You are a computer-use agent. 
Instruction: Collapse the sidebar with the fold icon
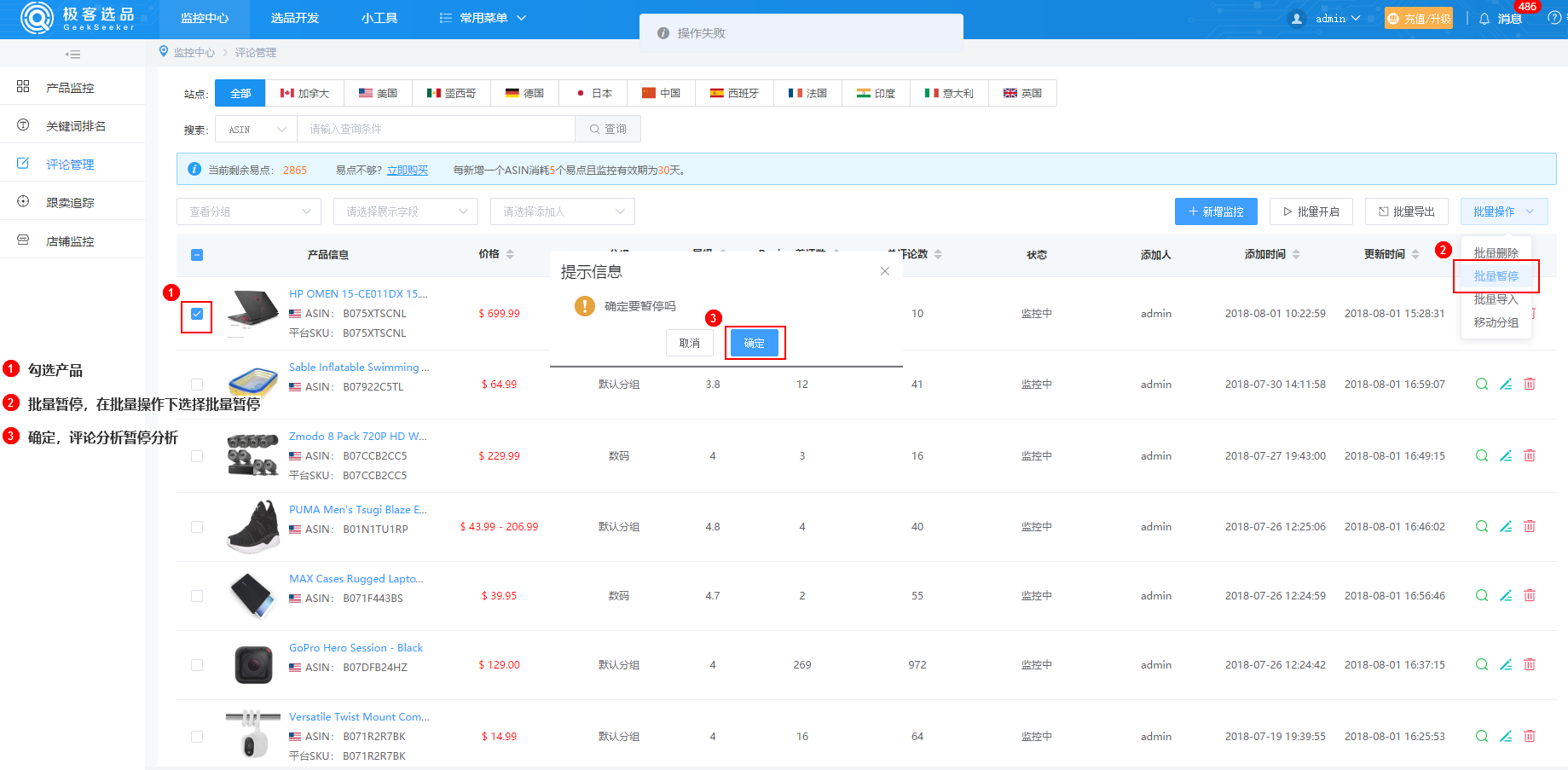point(73,54)
